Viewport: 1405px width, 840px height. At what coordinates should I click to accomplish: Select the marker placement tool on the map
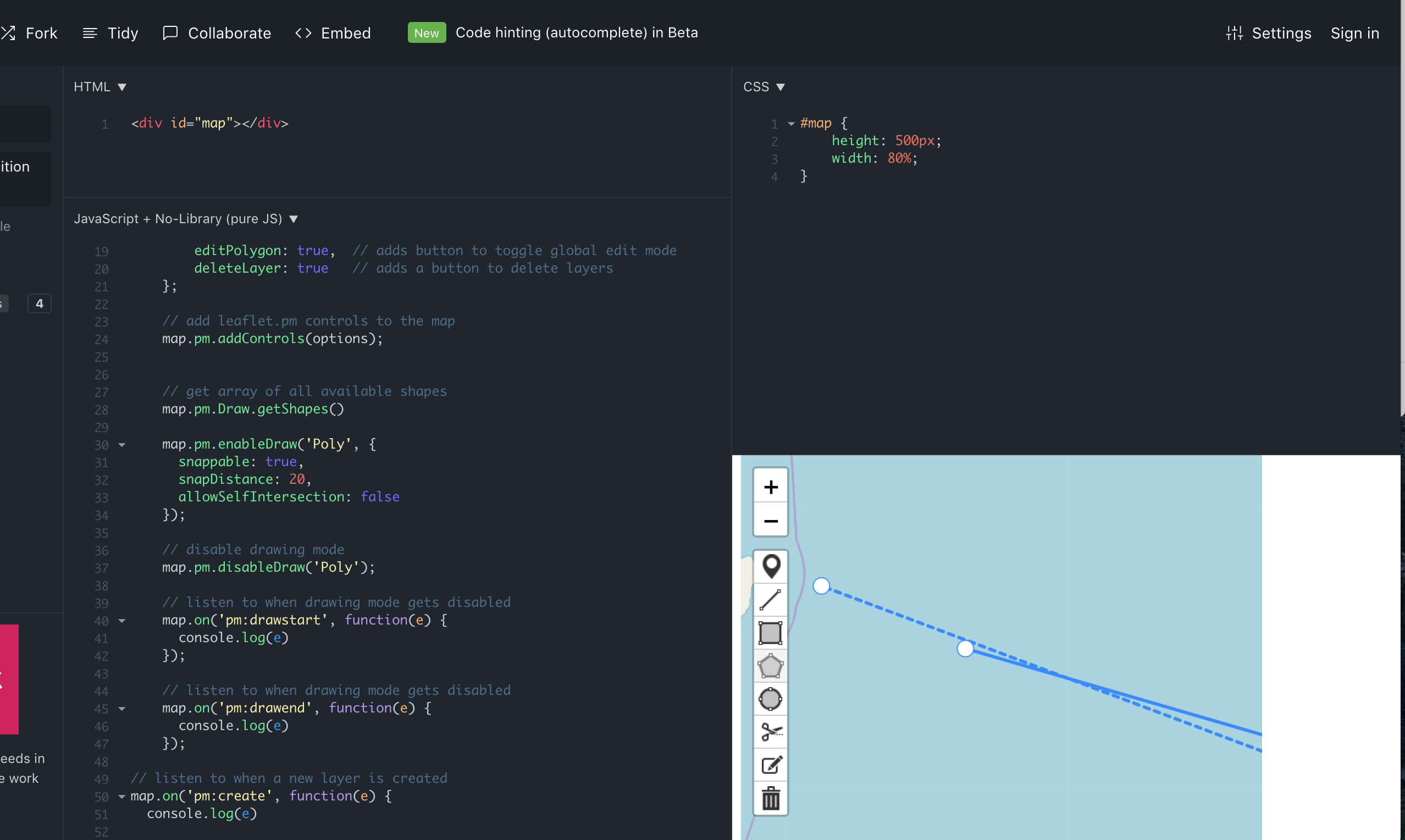coord(770,566)
